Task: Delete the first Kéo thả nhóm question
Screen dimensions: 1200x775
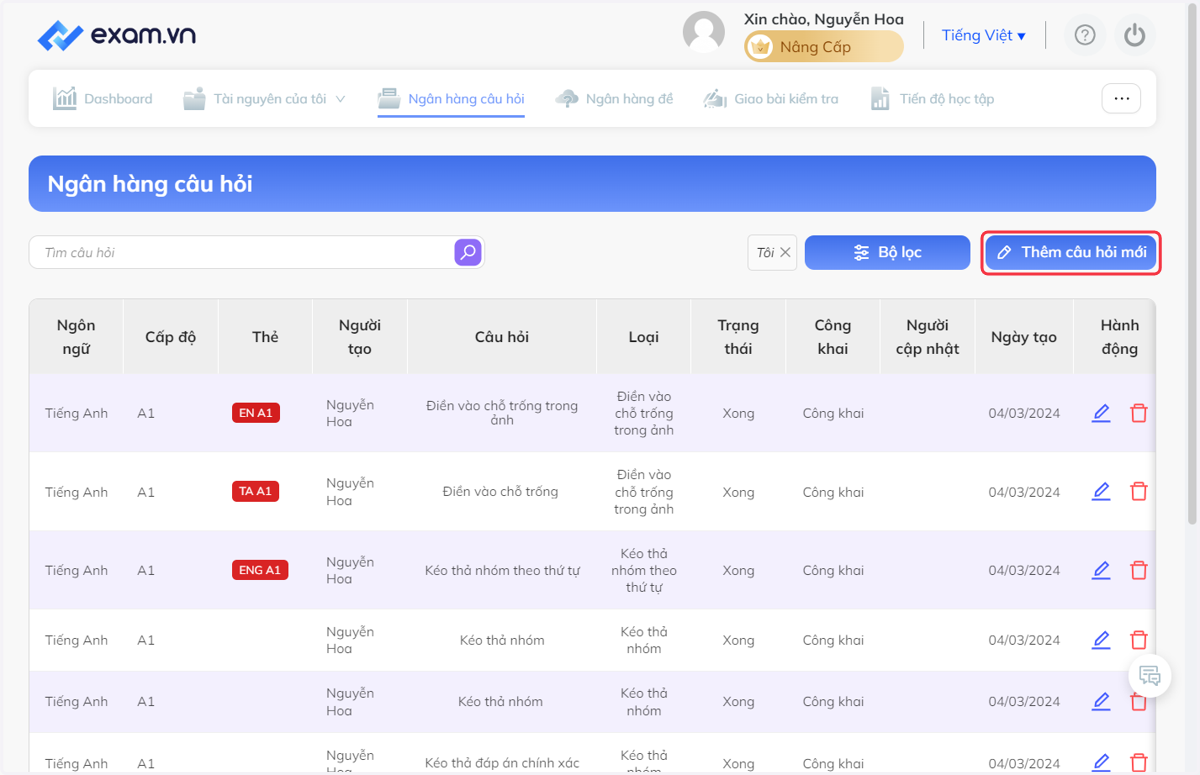Action: (1138, 640)
